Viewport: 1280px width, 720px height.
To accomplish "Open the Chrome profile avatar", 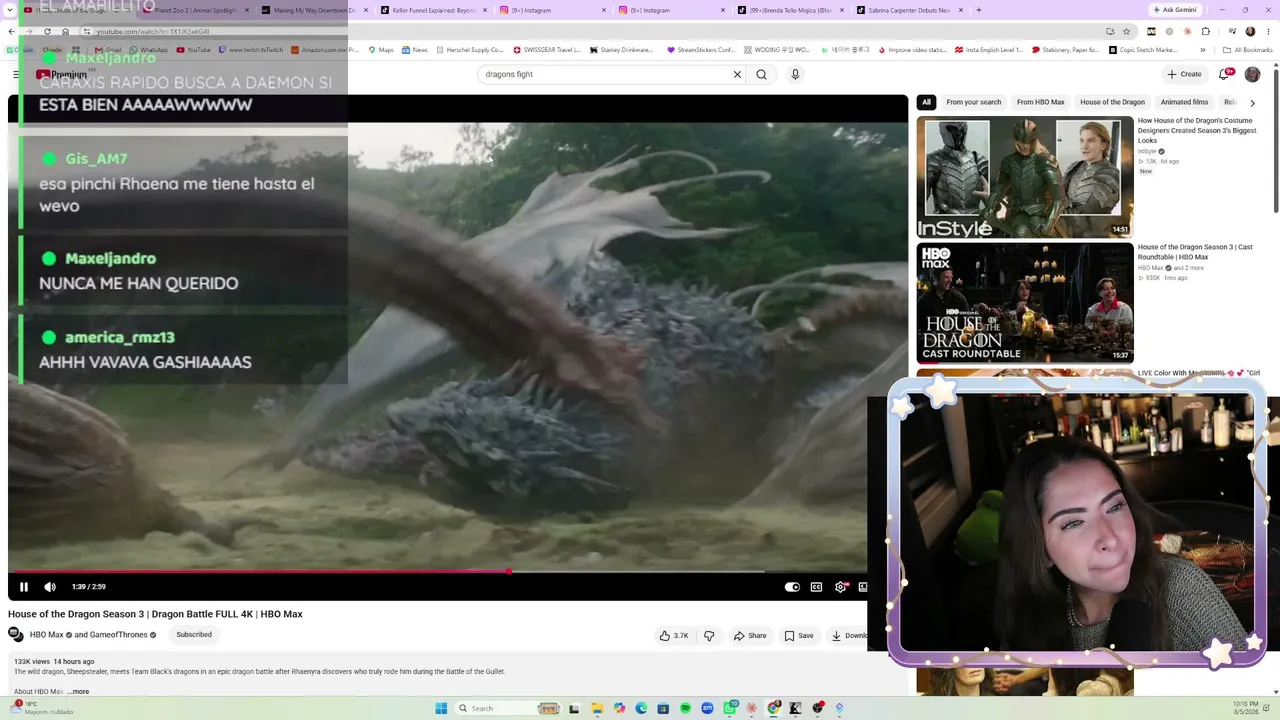I will [1250, 31].
